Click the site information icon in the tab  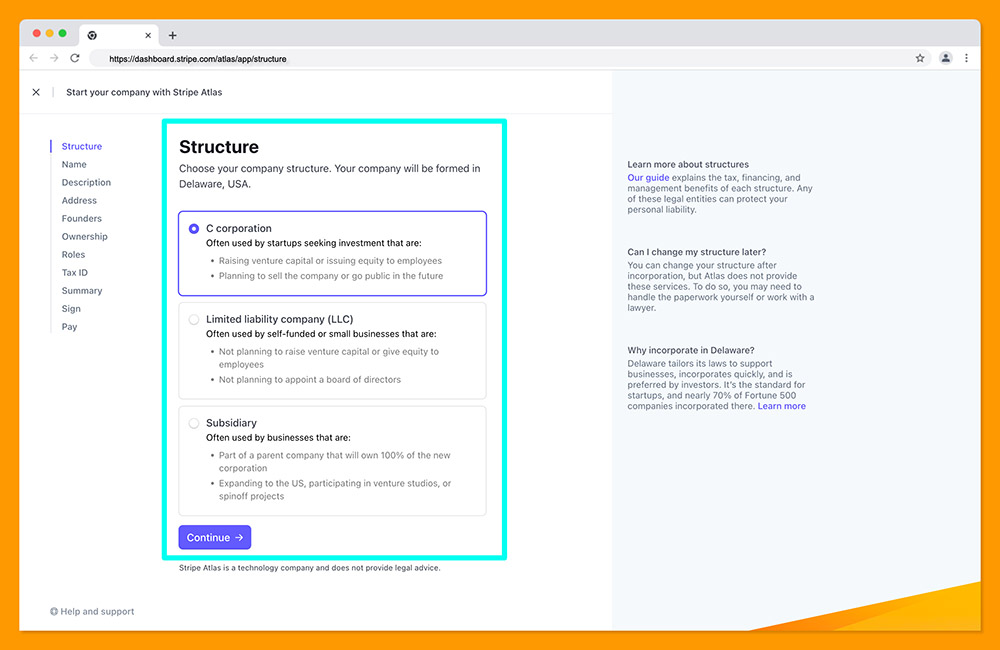(93, 34)
